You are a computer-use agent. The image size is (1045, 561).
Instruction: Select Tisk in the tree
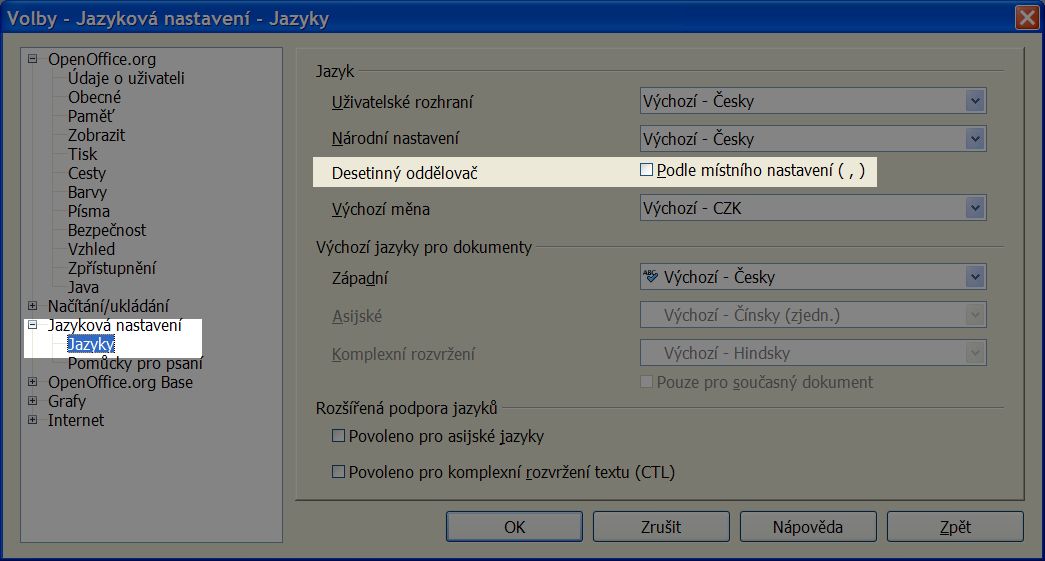tap(82, 154)
